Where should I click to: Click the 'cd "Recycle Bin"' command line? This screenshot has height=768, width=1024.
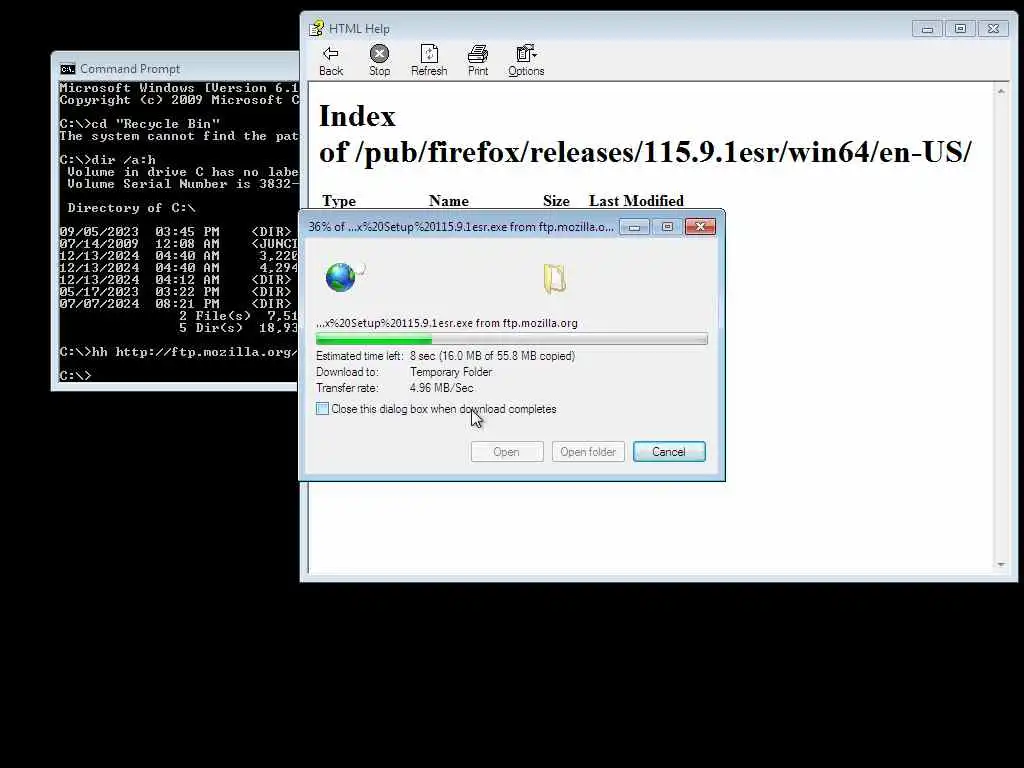(139, 123)
